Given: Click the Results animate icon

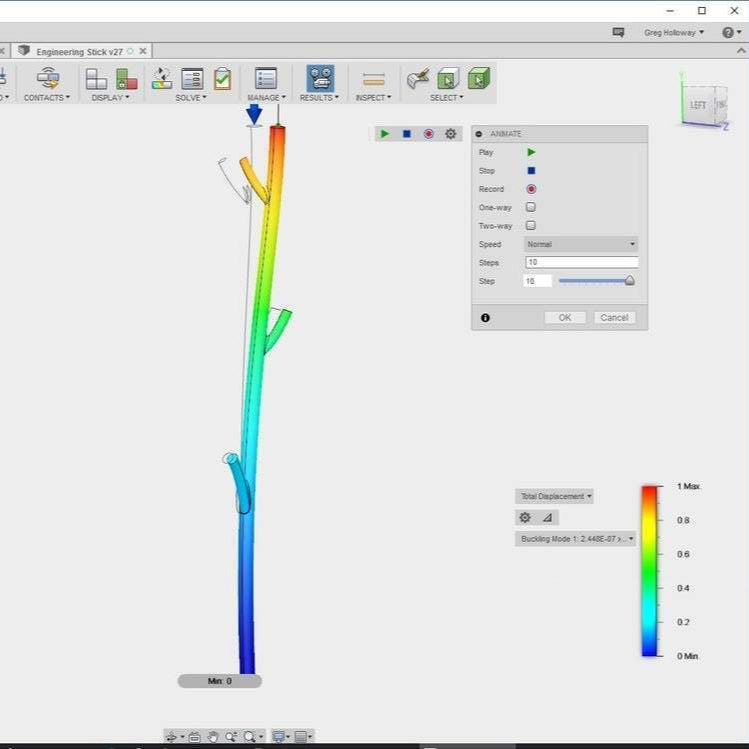Looking at the screenshot, I should coord(320,79).
